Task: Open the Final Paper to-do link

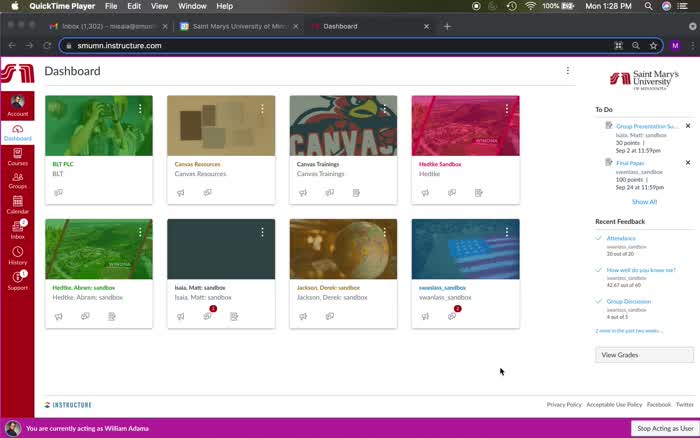Action: [630, 163]
